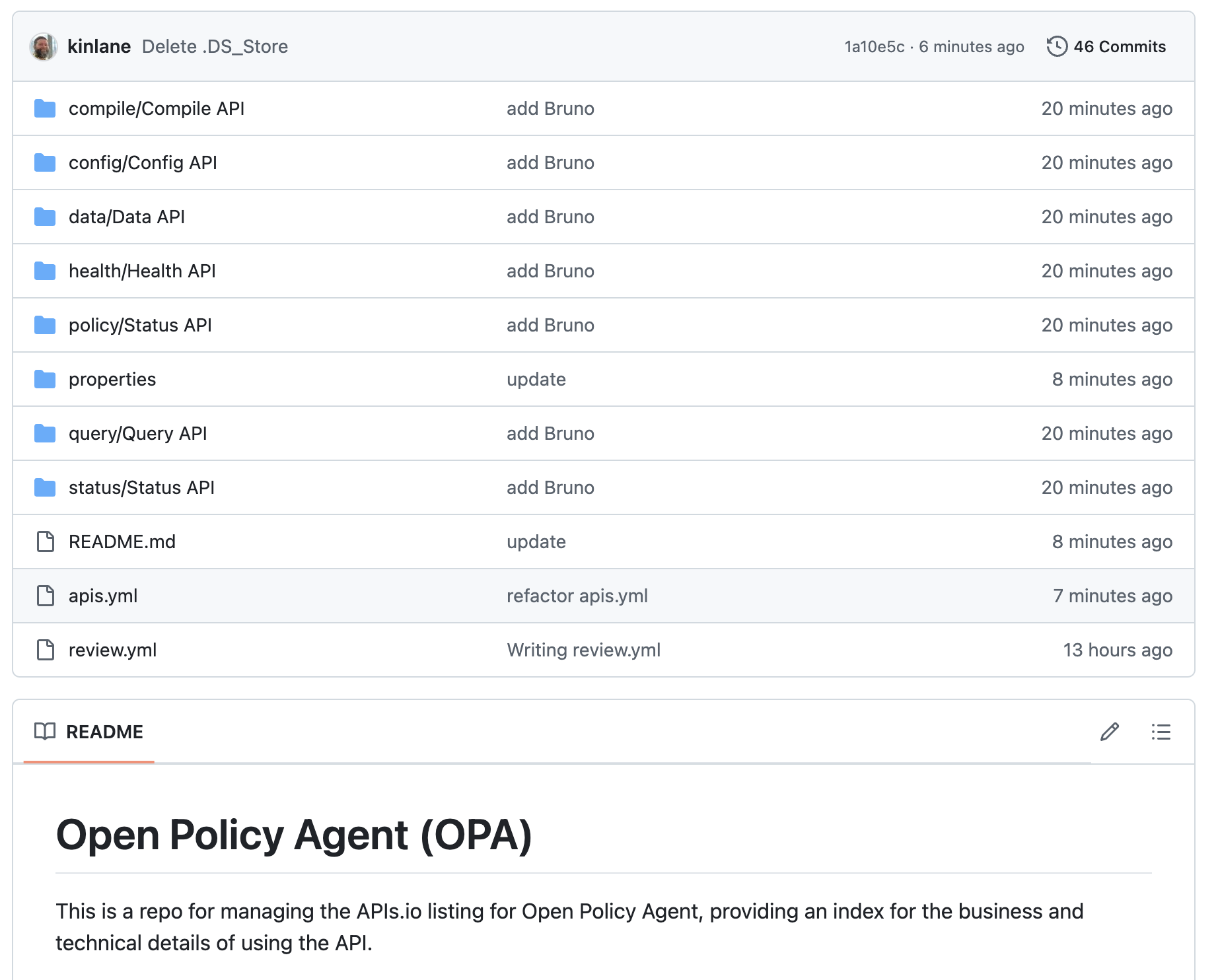
Task: View commit 1a10e5c
Action: point(873,46)
